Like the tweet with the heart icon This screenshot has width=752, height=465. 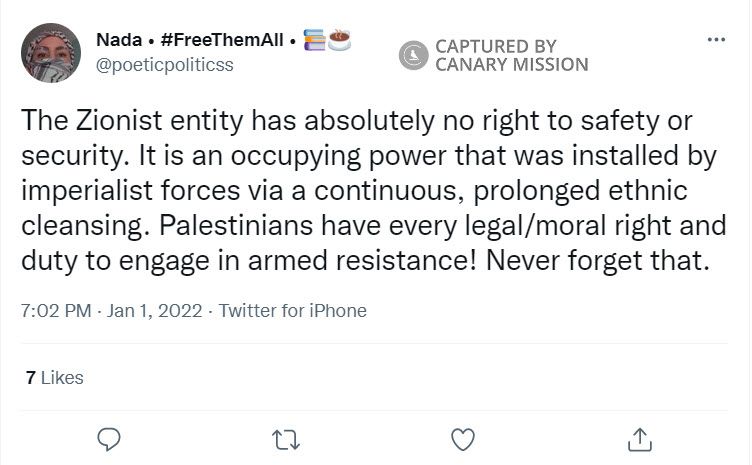(462, 439)
